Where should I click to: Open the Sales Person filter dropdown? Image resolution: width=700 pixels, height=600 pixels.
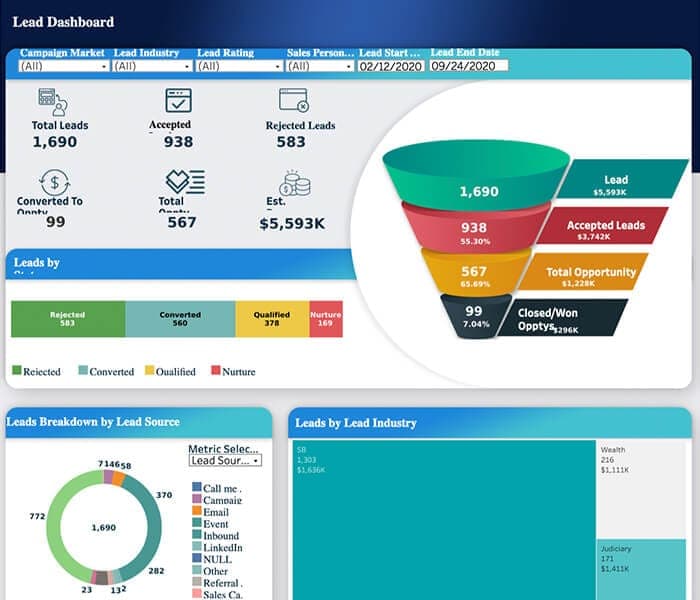point(320,66)
